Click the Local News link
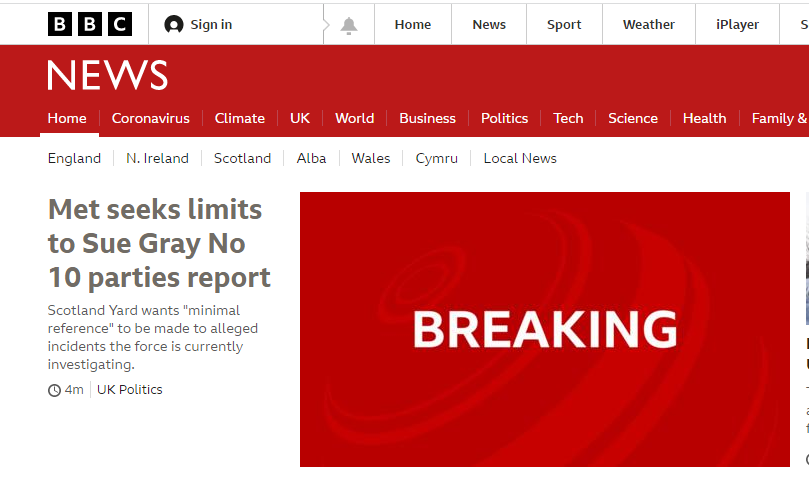Image resolution: width=809 pixels, height=483 pixels. click(520, 158)
